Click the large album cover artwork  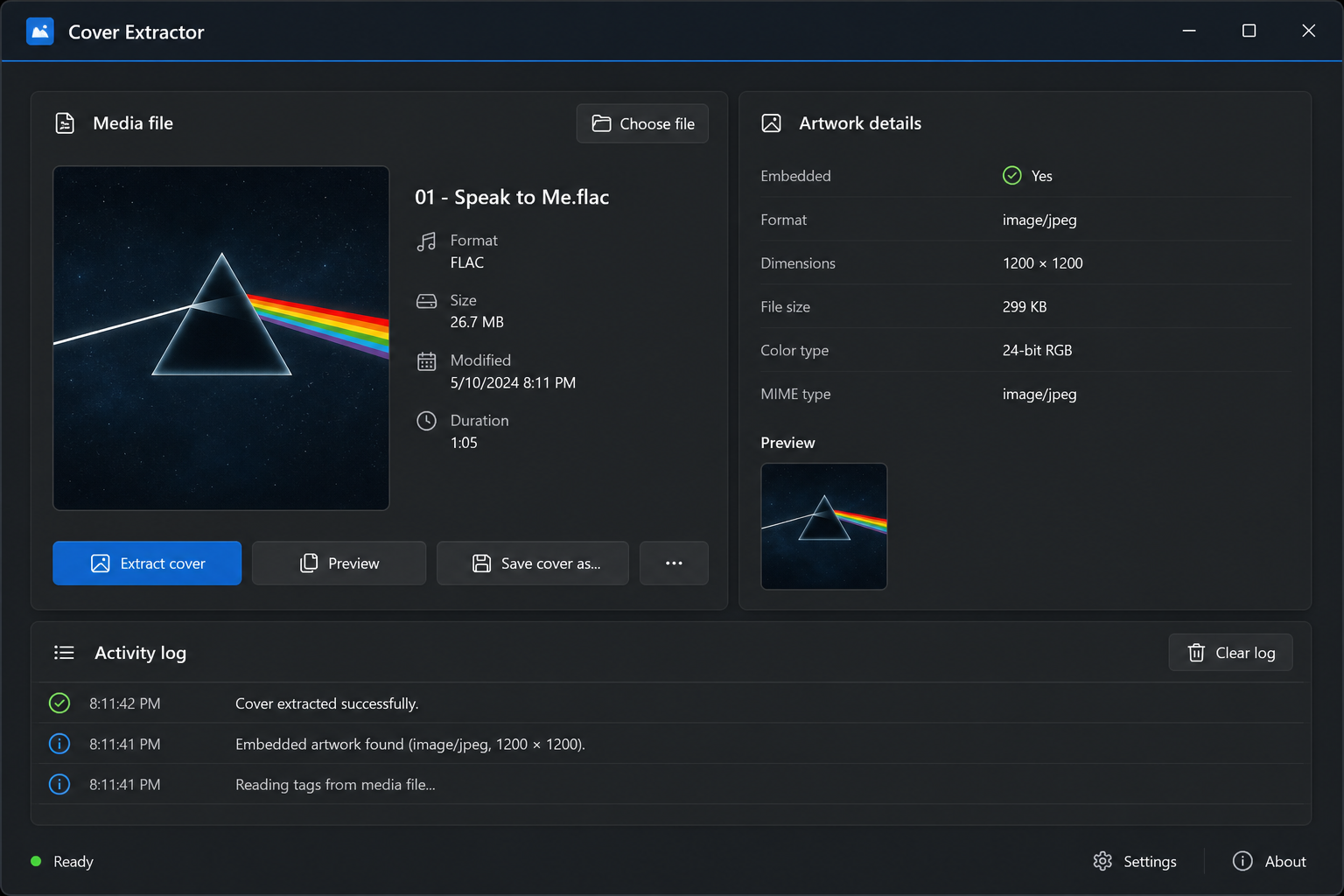[221, 338]
